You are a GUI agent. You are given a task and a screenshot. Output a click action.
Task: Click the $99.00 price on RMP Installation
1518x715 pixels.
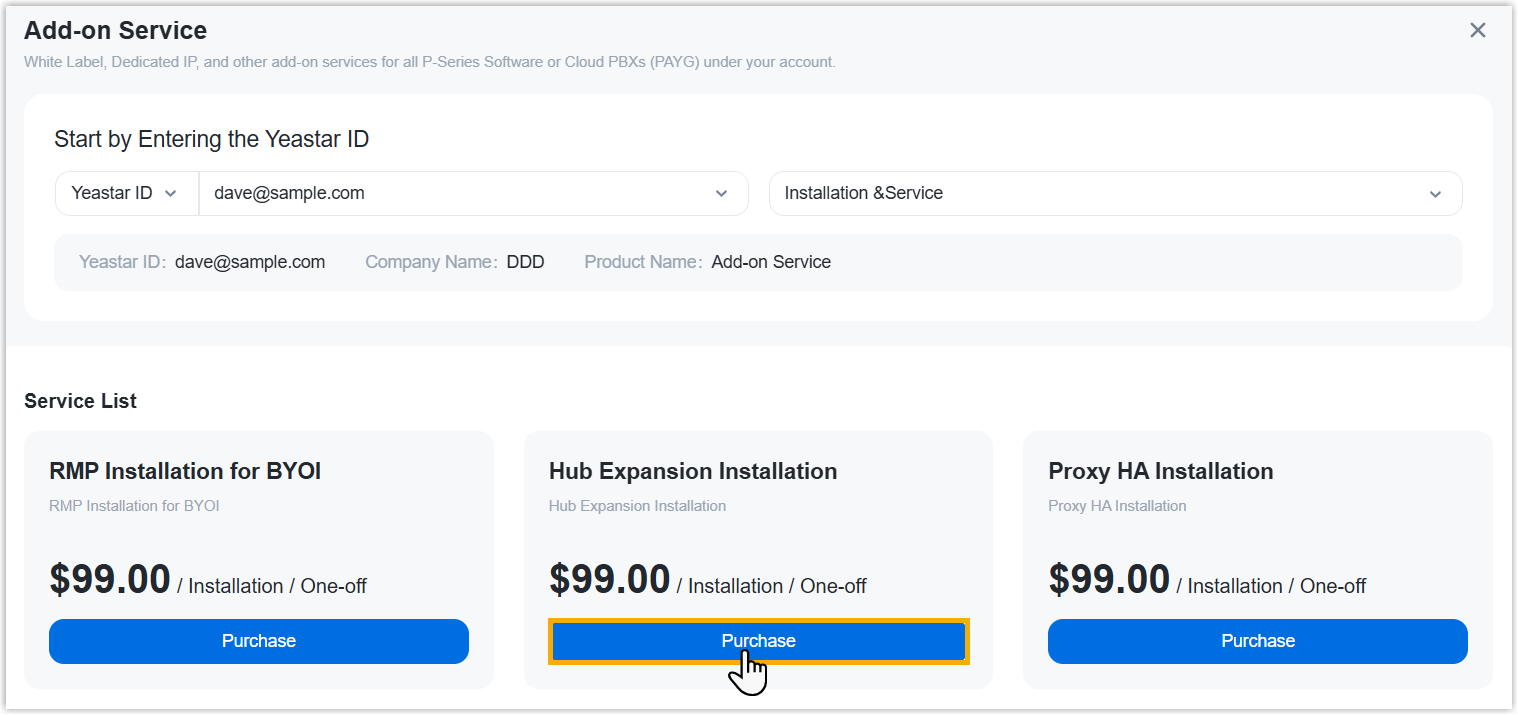coord(110,580)
